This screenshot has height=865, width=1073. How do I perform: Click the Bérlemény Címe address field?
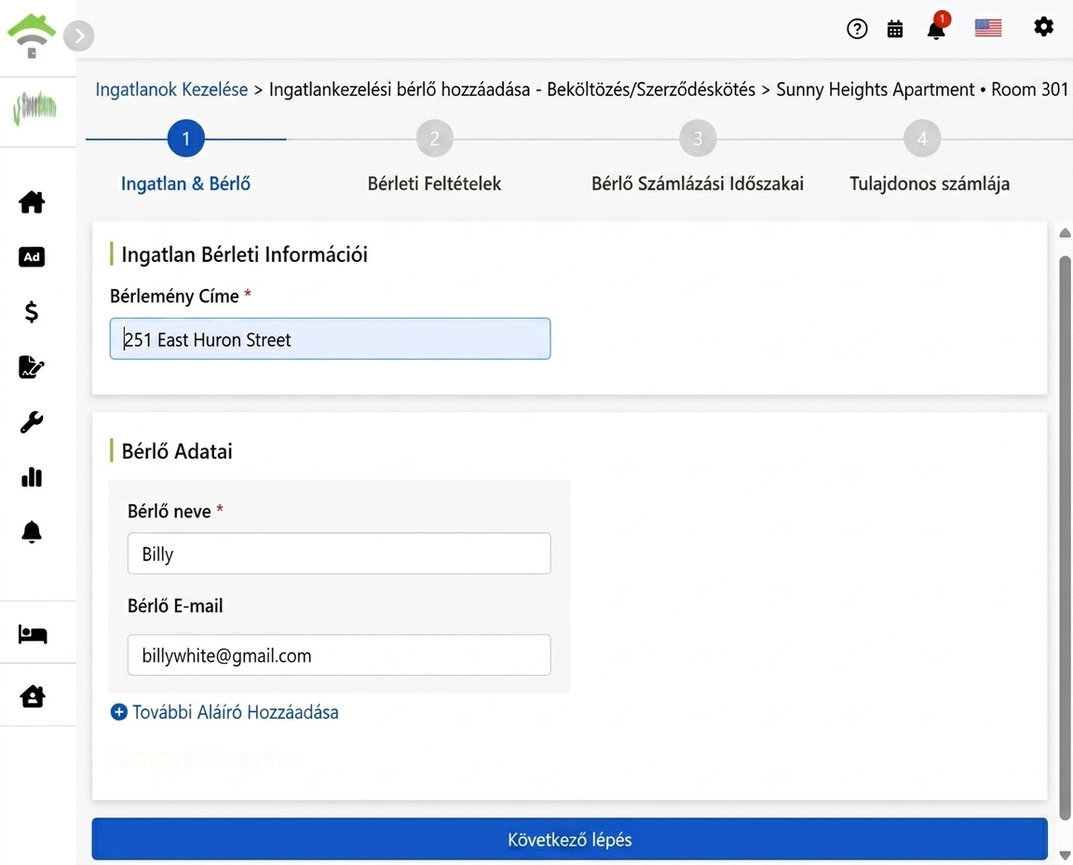tap(330, 339)
